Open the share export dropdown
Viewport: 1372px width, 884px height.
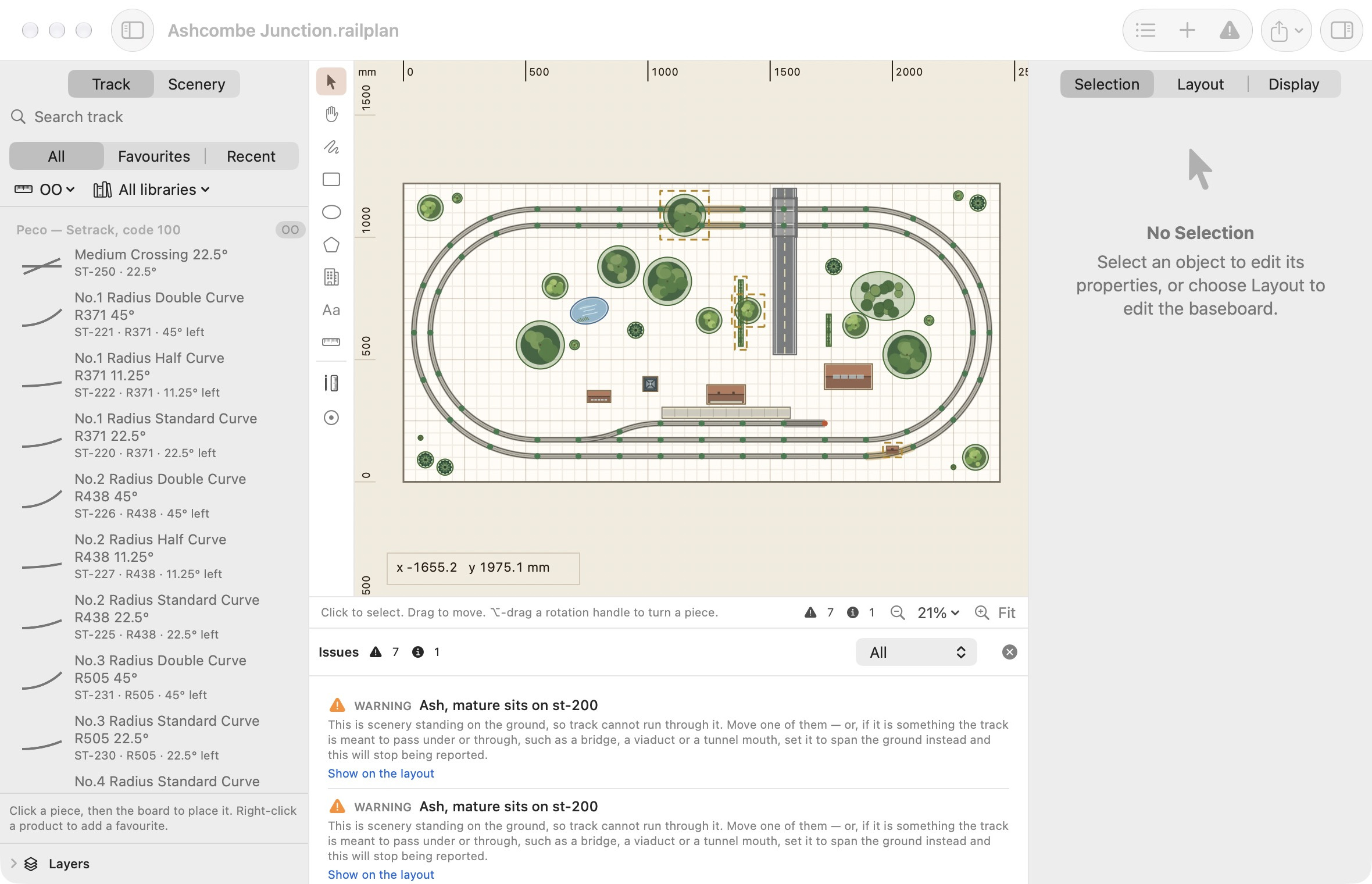tap(1286, 30)
